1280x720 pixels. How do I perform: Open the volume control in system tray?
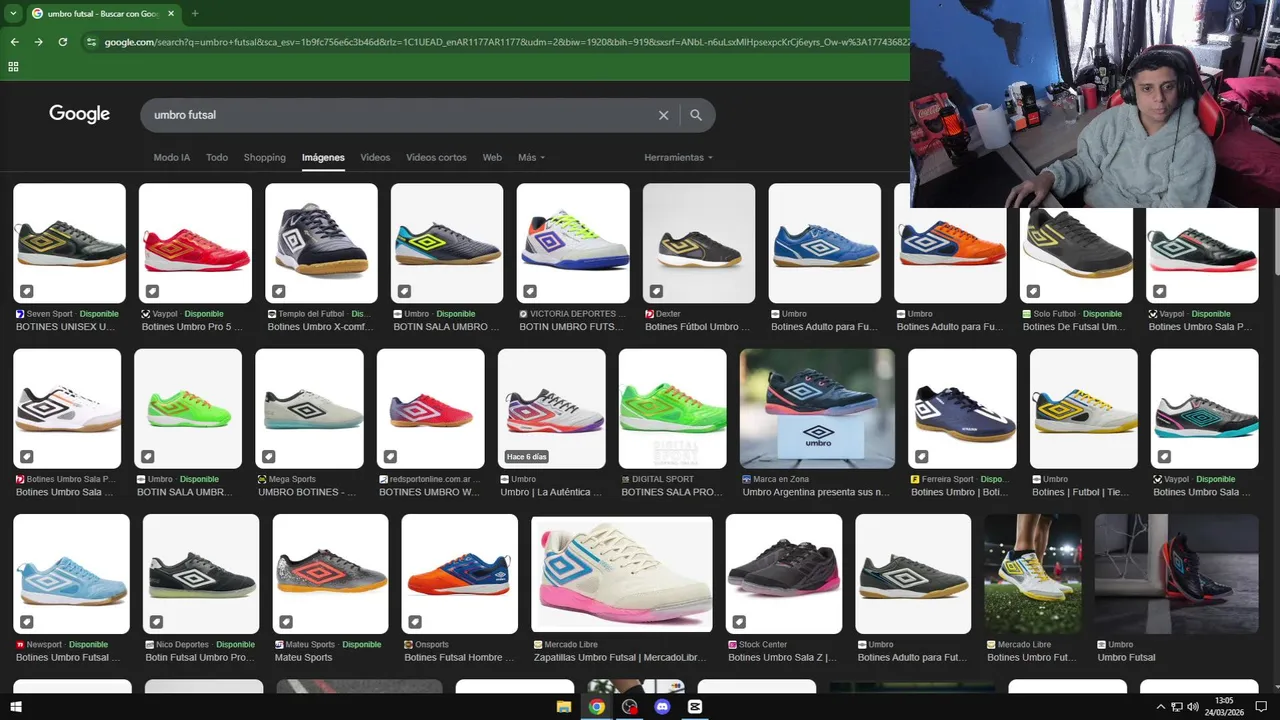tap(1193, 707)
